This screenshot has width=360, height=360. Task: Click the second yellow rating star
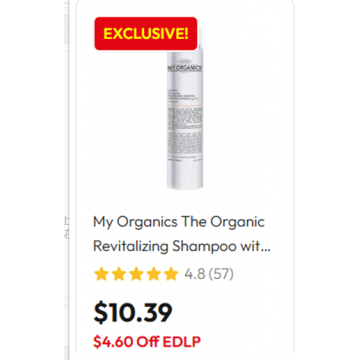118,274
